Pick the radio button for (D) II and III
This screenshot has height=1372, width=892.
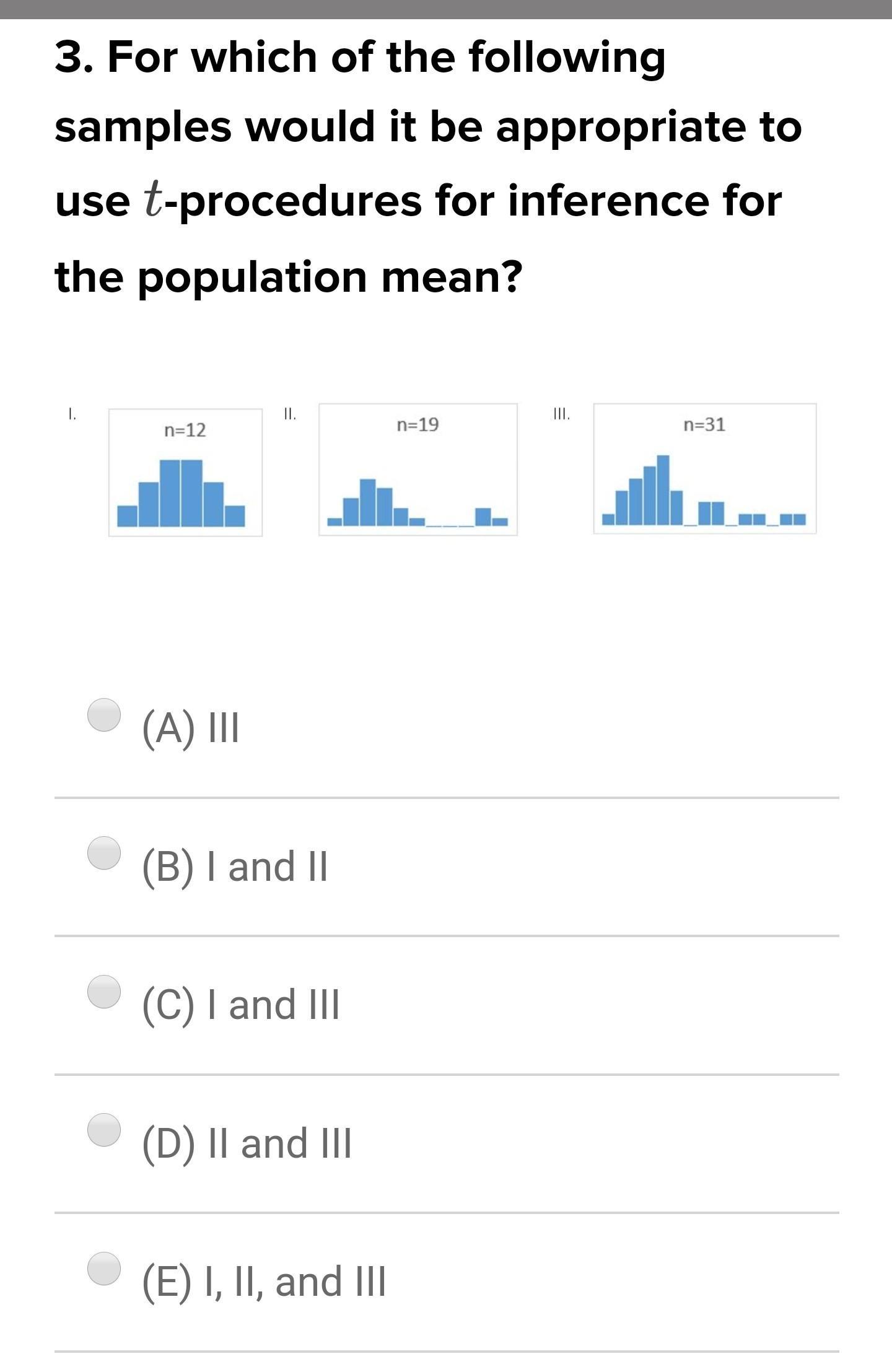click(x=103, y=1130)
